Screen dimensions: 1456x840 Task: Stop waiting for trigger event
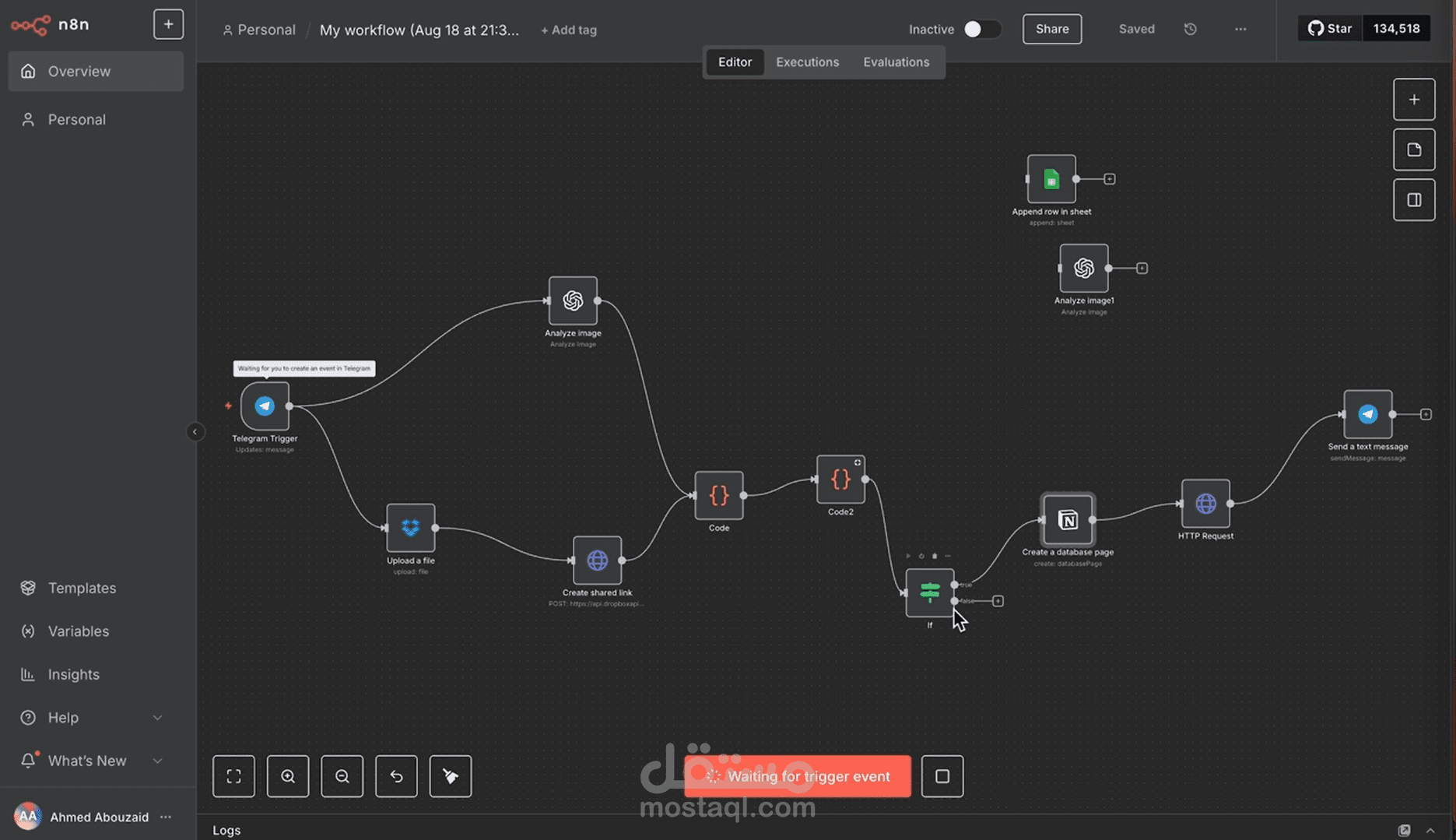(x=942, y=776)
